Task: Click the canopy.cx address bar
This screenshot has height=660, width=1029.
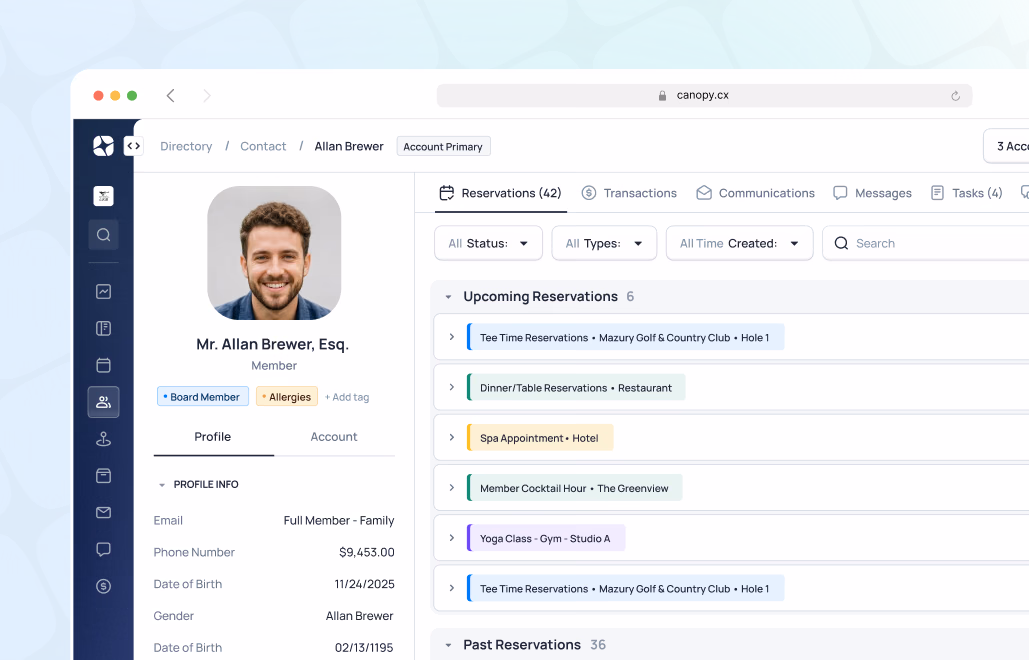Action: click(x=704, y=96)
